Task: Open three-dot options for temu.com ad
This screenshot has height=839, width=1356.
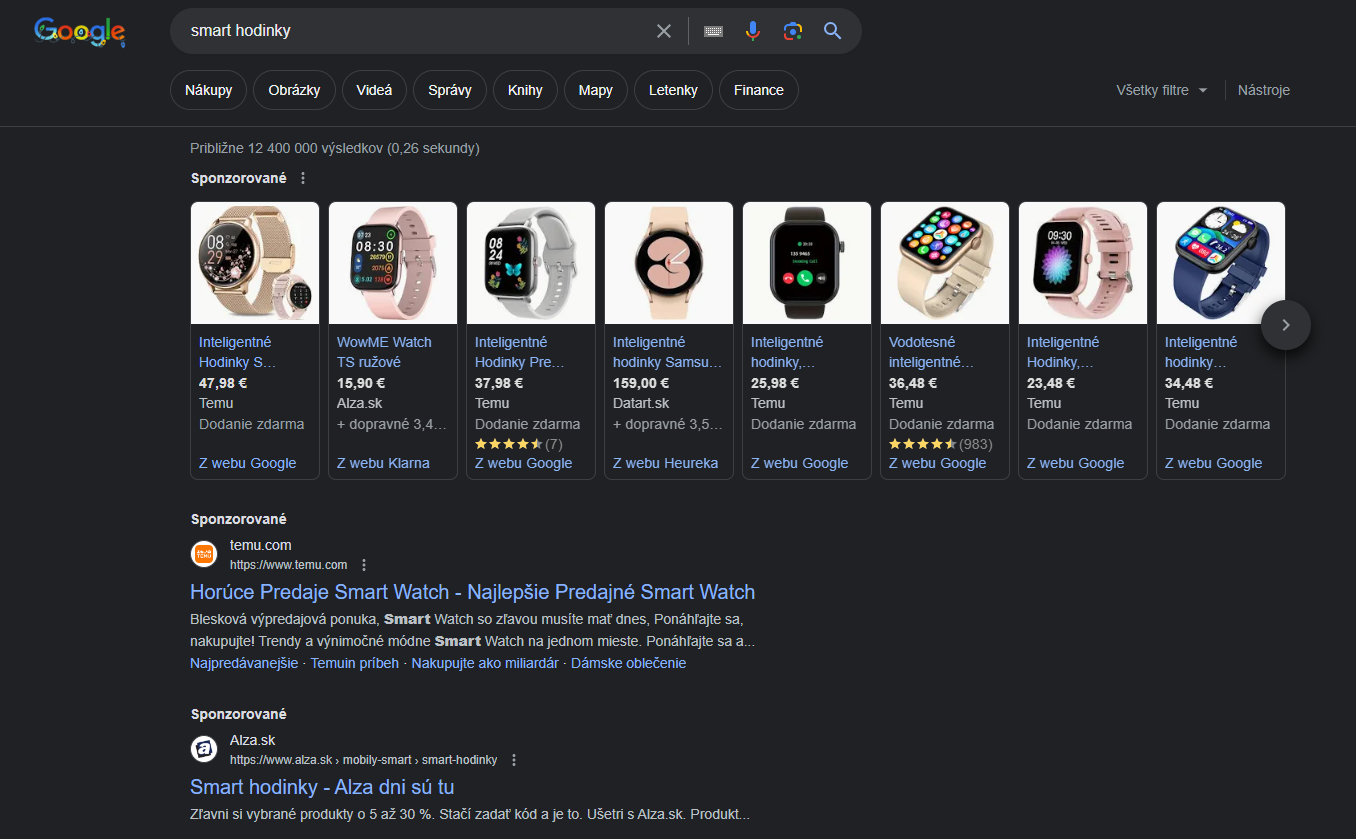Action: coord(364,565)
